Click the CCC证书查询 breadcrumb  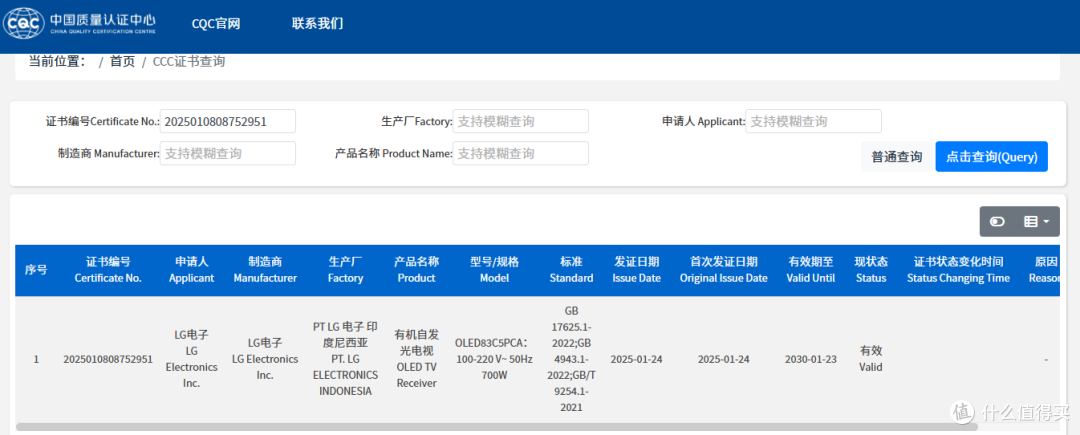[189, 61]
